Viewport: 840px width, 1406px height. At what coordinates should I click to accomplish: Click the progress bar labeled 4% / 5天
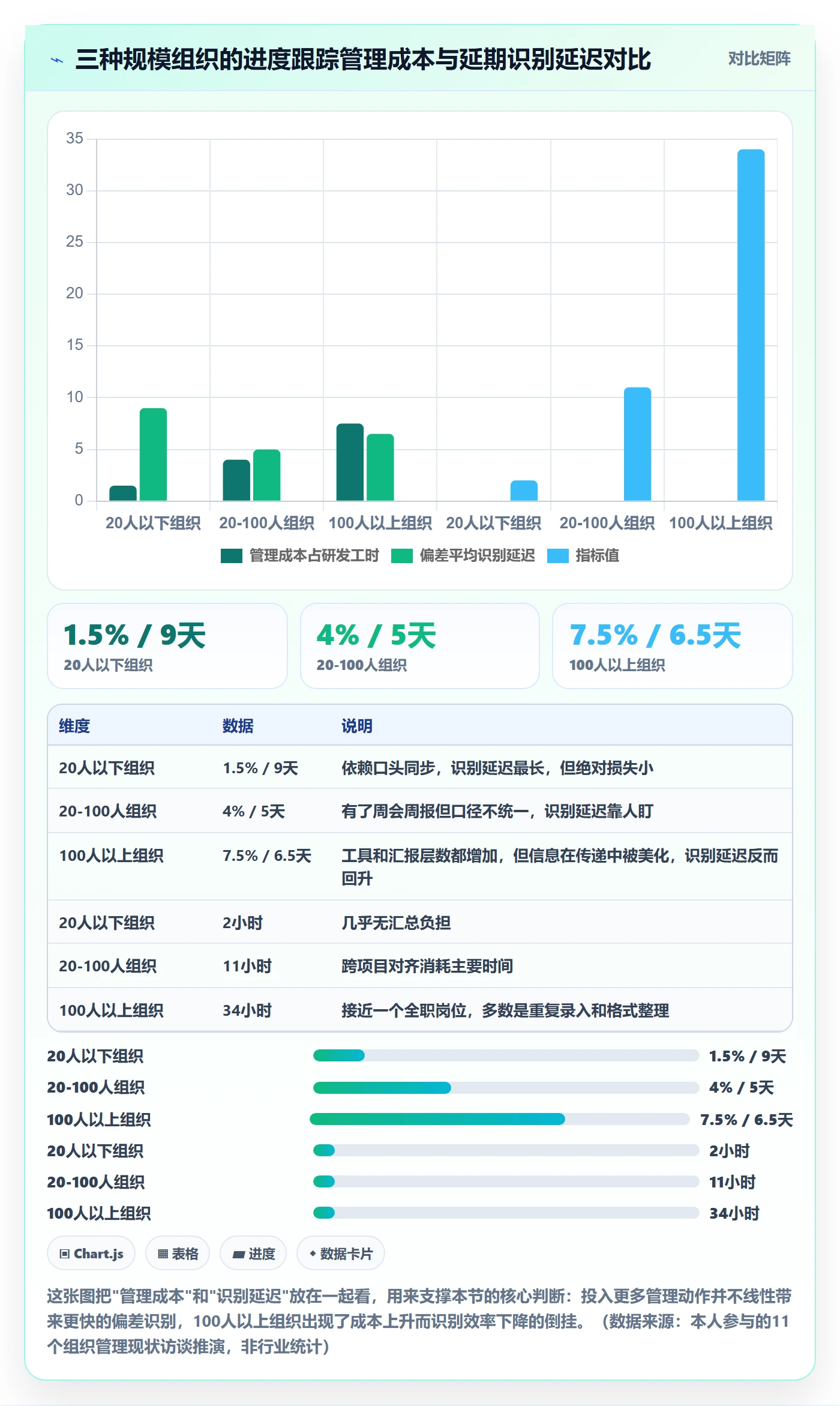click(x=506, y=1088)
